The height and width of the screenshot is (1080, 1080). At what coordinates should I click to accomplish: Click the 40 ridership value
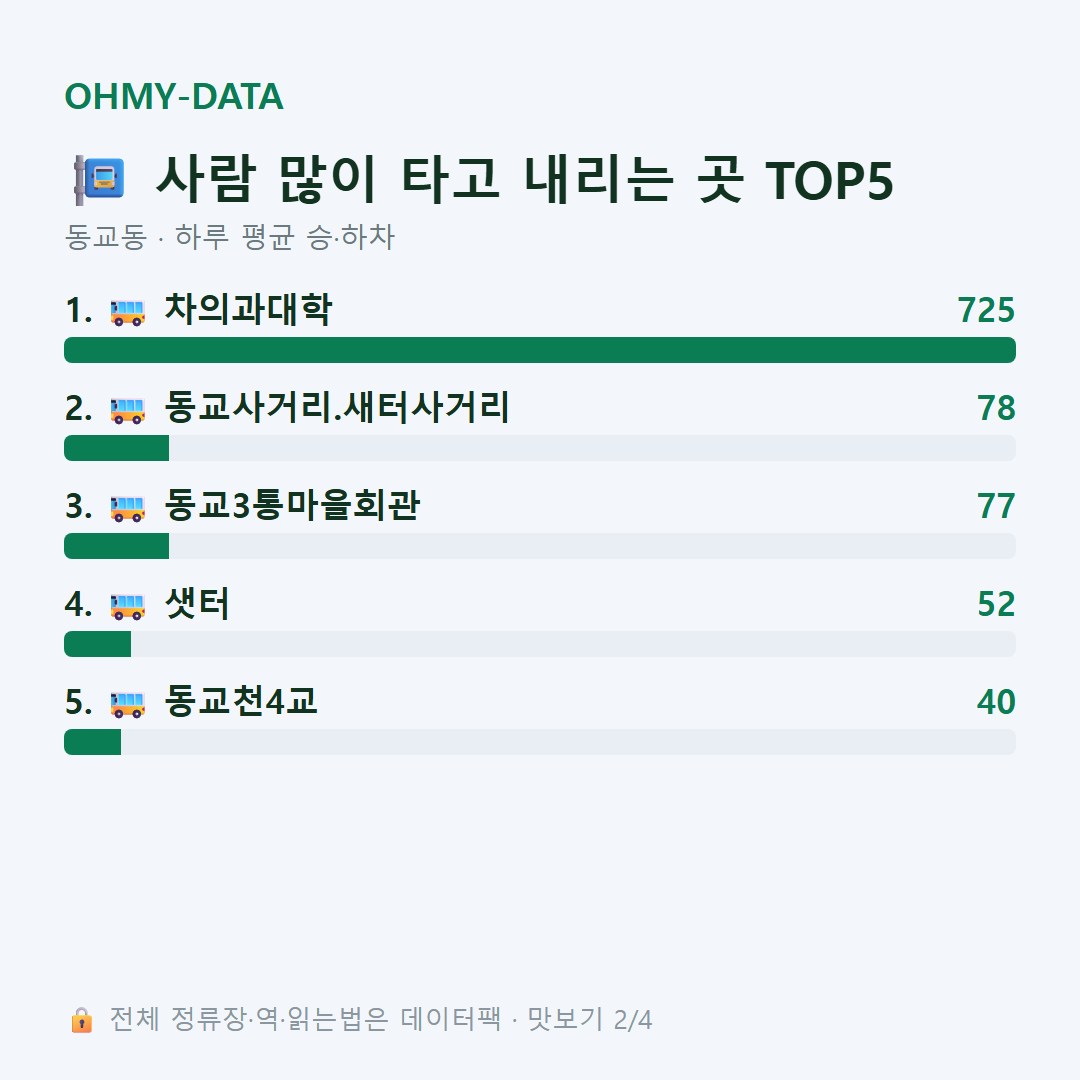pyautogui.click(x=996, y=702)
